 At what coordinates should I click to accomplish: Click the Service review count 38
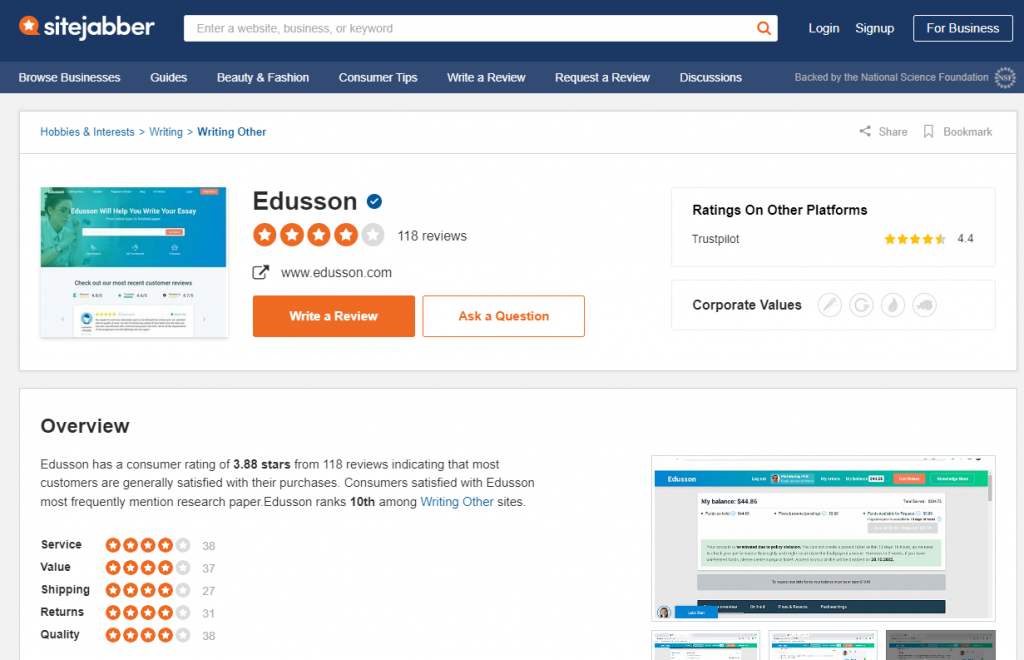[x=208, y=546]
